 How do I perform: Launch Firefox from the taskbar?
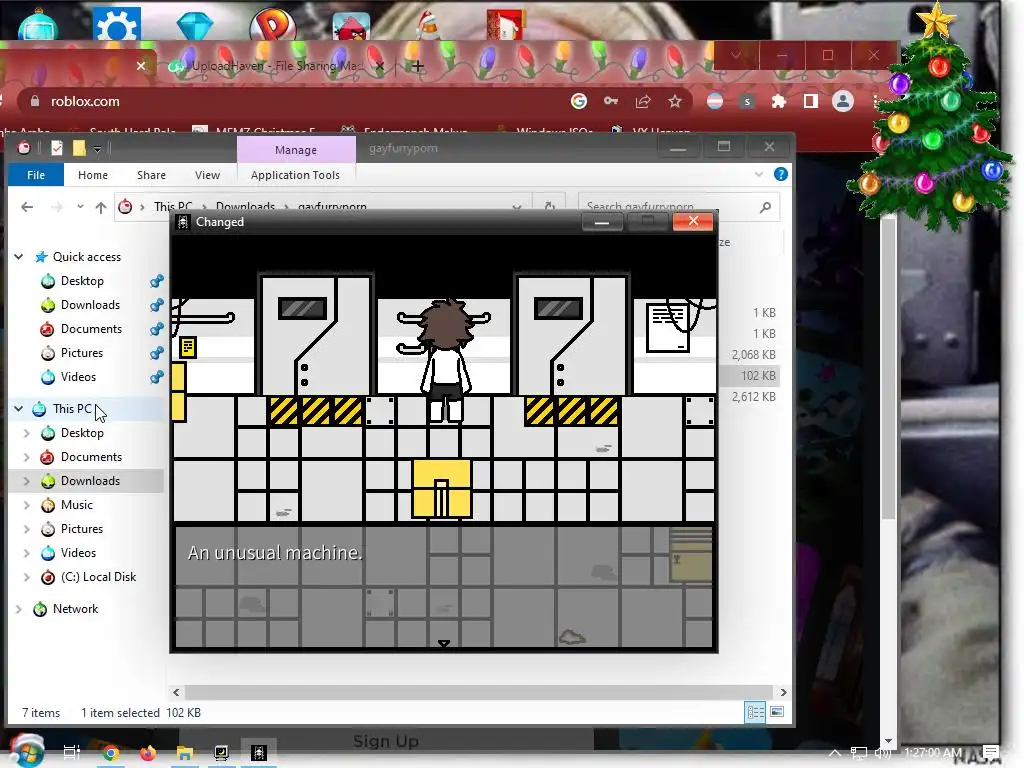(148, 753)
